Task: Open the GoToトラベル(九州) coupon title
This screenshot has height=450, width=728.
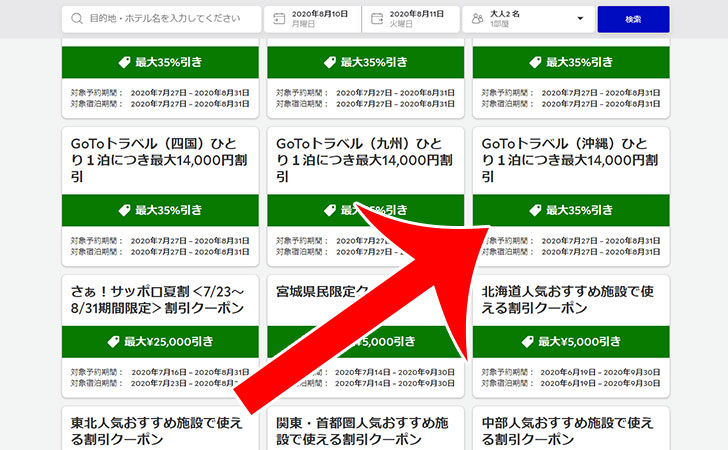Action: [364, 160]
